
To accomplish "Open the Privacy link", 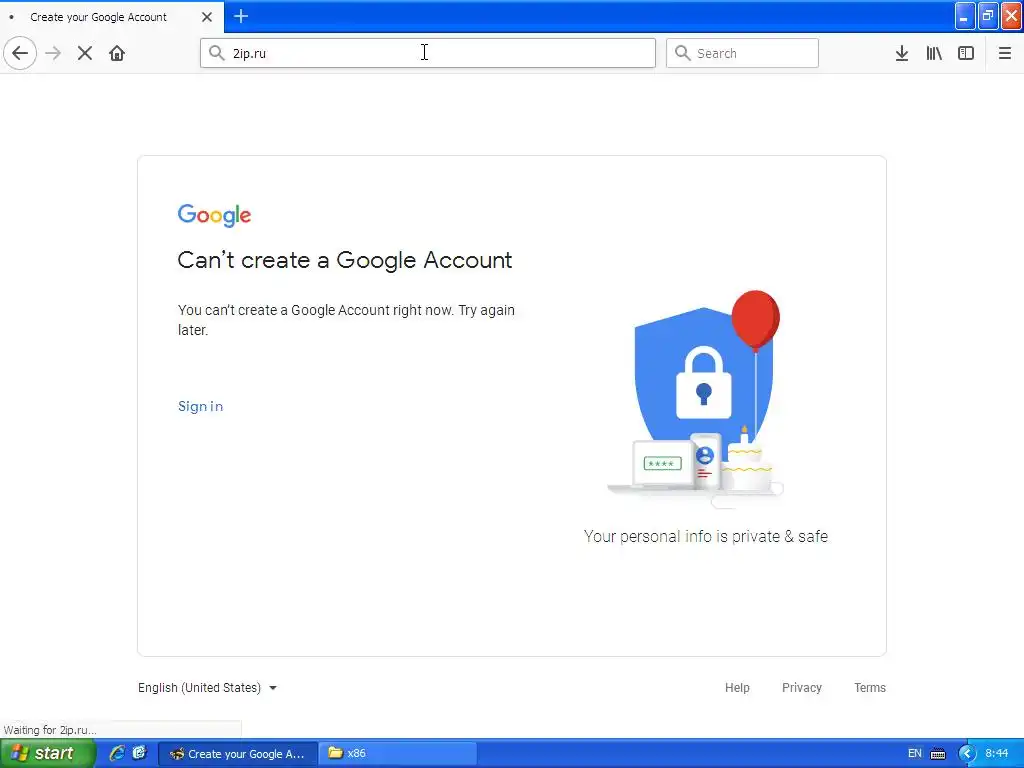I will coord(802,688).
